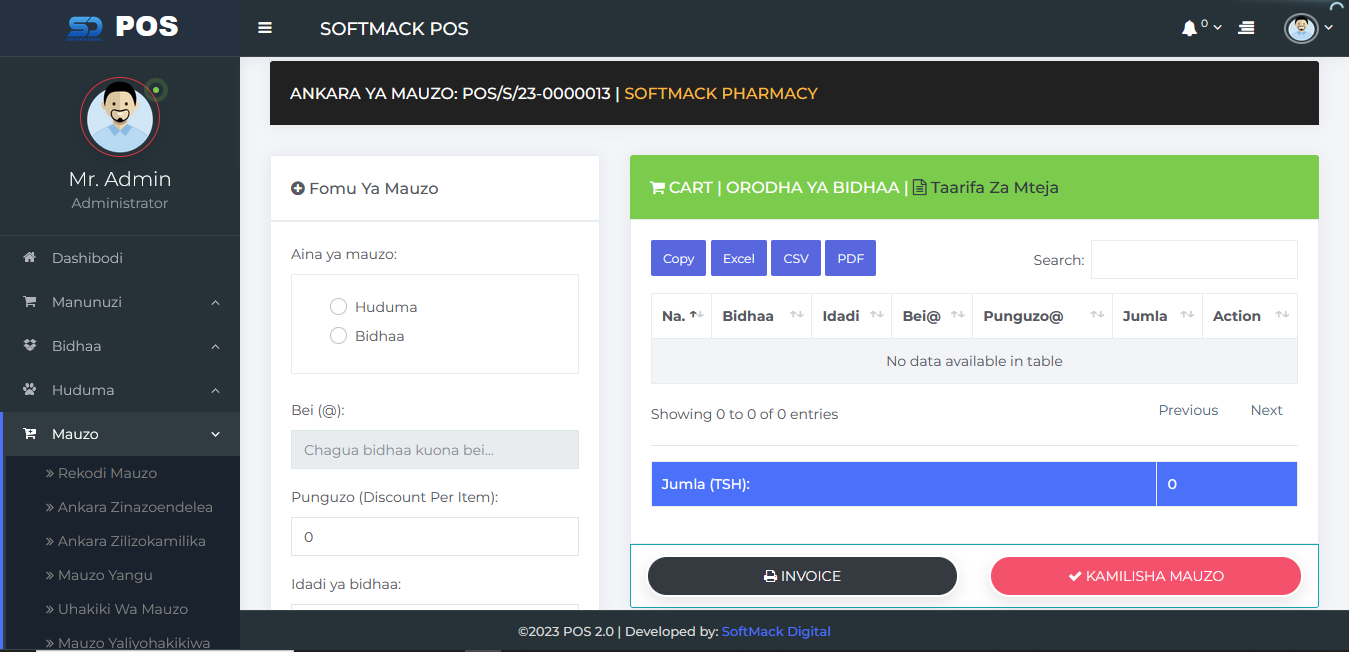This screenshot has height=652, width=1349.
Task: Select the Huduma radio button
Action: coord(338,307)
